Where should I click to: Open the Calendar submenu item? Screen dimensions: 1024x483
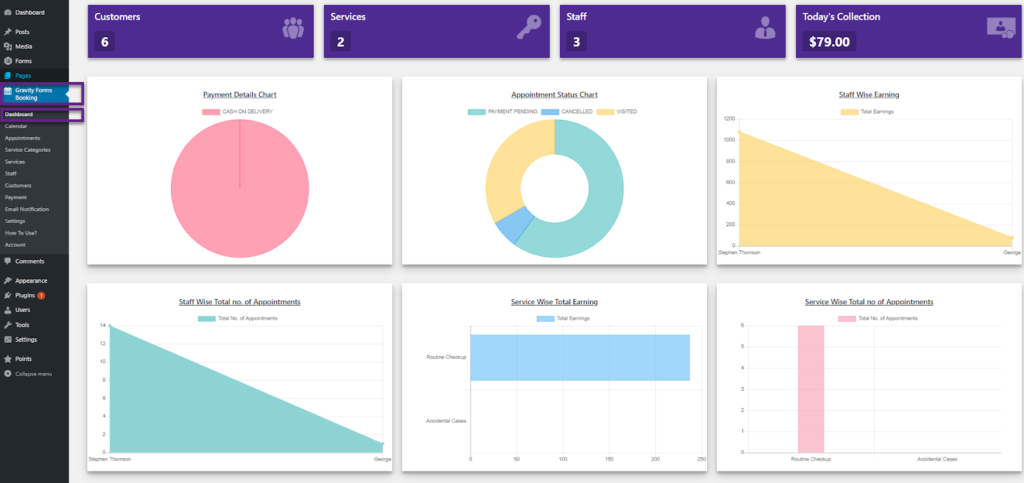click(x=16, y=127)
